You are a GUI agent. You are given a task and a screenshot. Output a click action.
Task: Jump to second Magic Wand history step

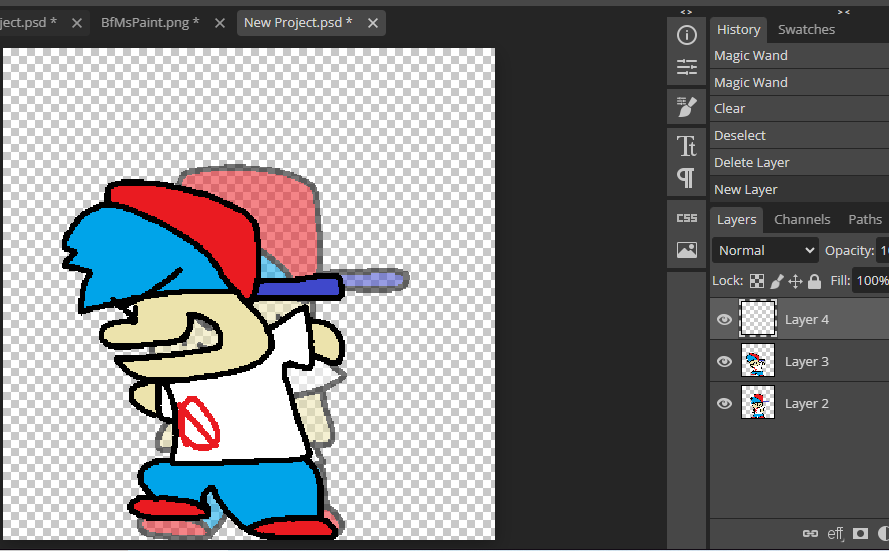(799, 83)
